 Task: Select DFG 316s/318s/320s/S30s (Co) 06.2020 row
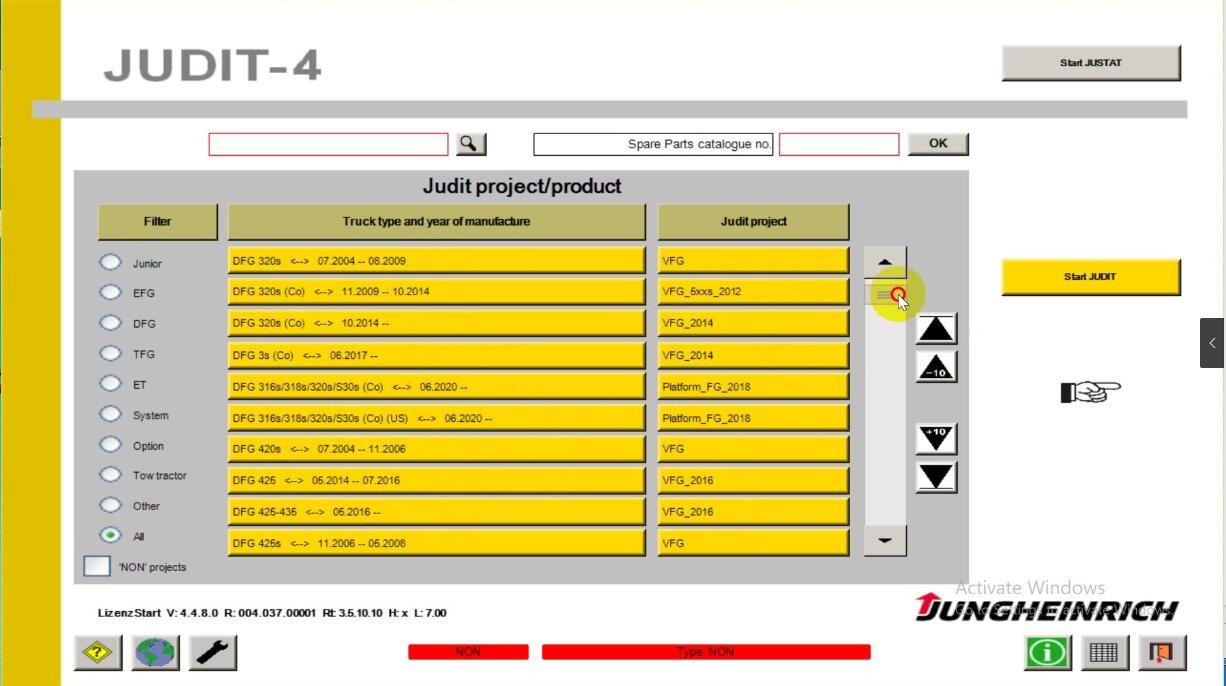(437, 387)
